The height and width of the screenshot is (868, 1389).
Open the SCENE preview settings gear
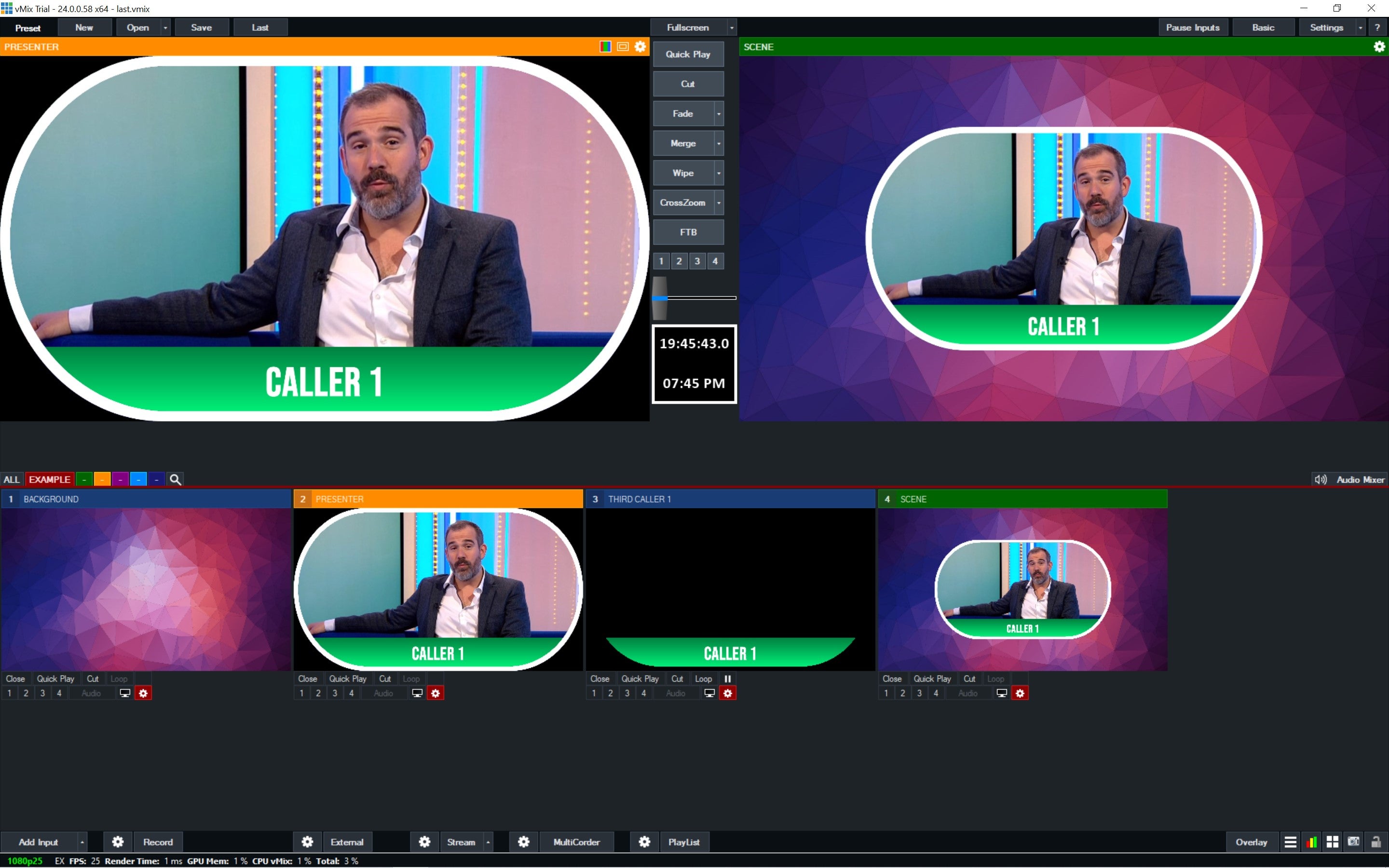click(x=1379, y=46)
